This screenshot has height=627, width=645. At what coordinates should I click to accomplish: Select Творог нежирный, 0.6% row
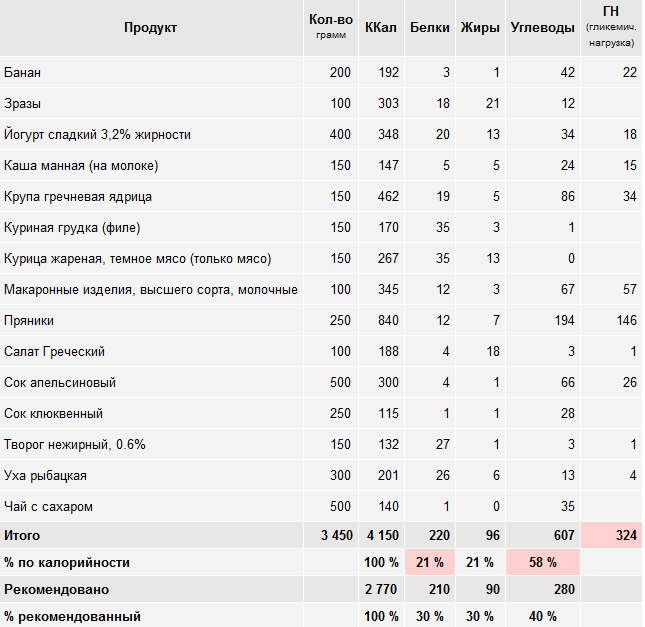pos(321,444)
